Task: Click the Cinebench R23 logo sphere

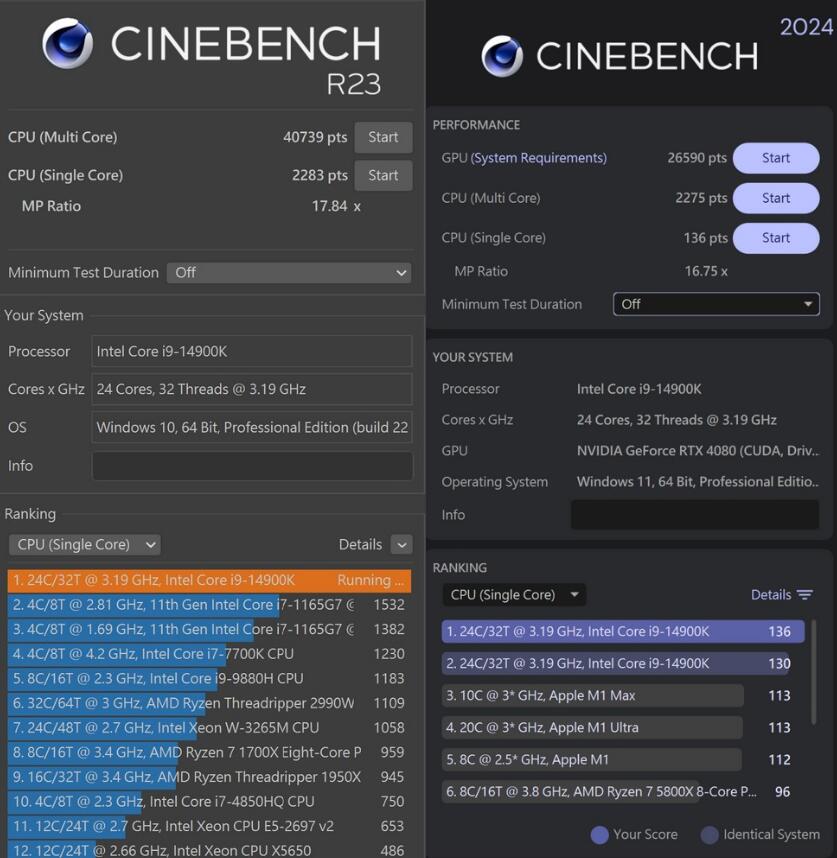Action: pos(68,43)
